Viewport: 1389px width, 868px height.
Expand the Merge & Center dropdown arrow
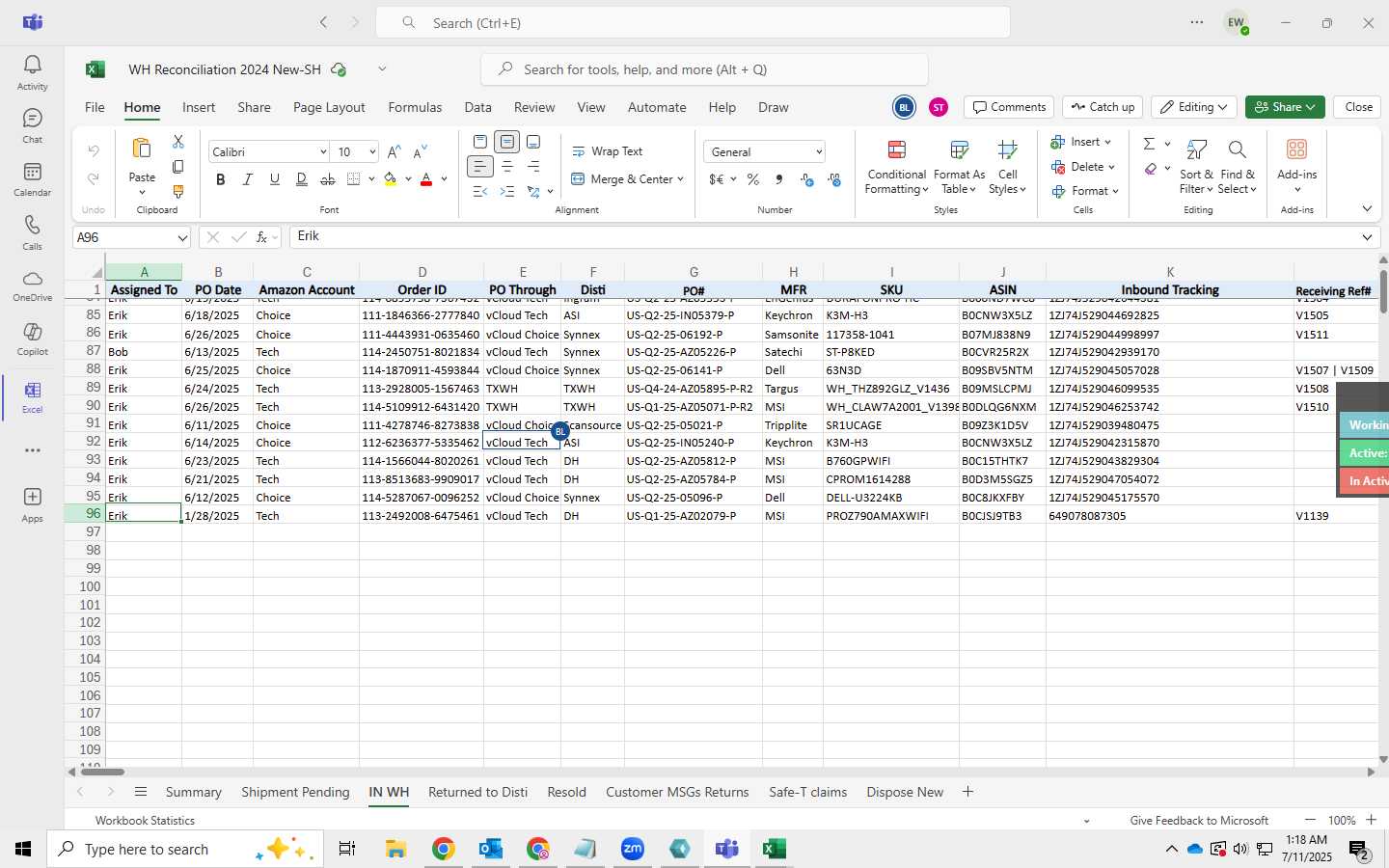[x=680, y=179]
